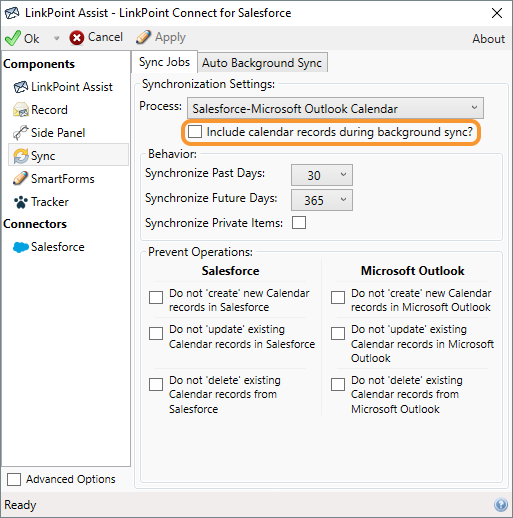Image resolution: width=513 pixels, height=518 pixels.
Task: Open the Process dropdown
Action: click(335, 108)
